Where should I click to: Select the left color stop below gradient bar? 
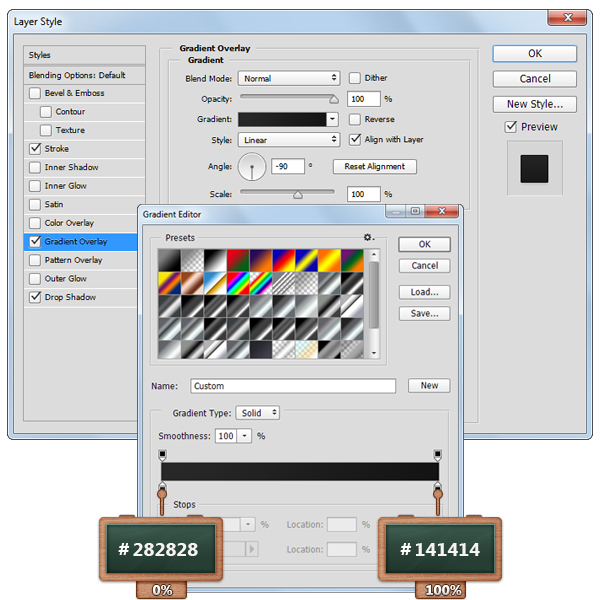(162, 490)
